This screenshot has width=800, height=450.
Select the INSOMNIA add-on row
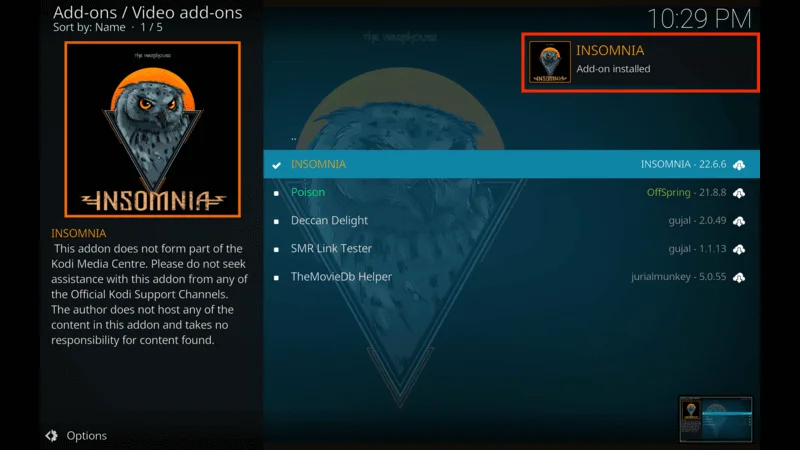(511, 164)
